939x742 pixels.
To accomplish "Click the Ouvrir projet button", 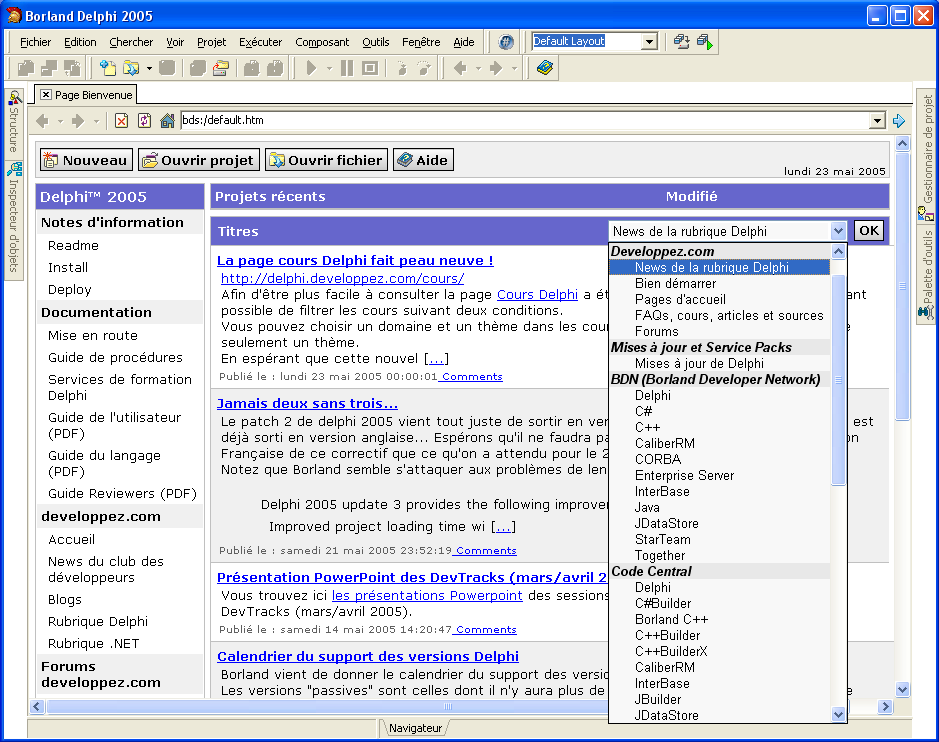I will point(198,160).
